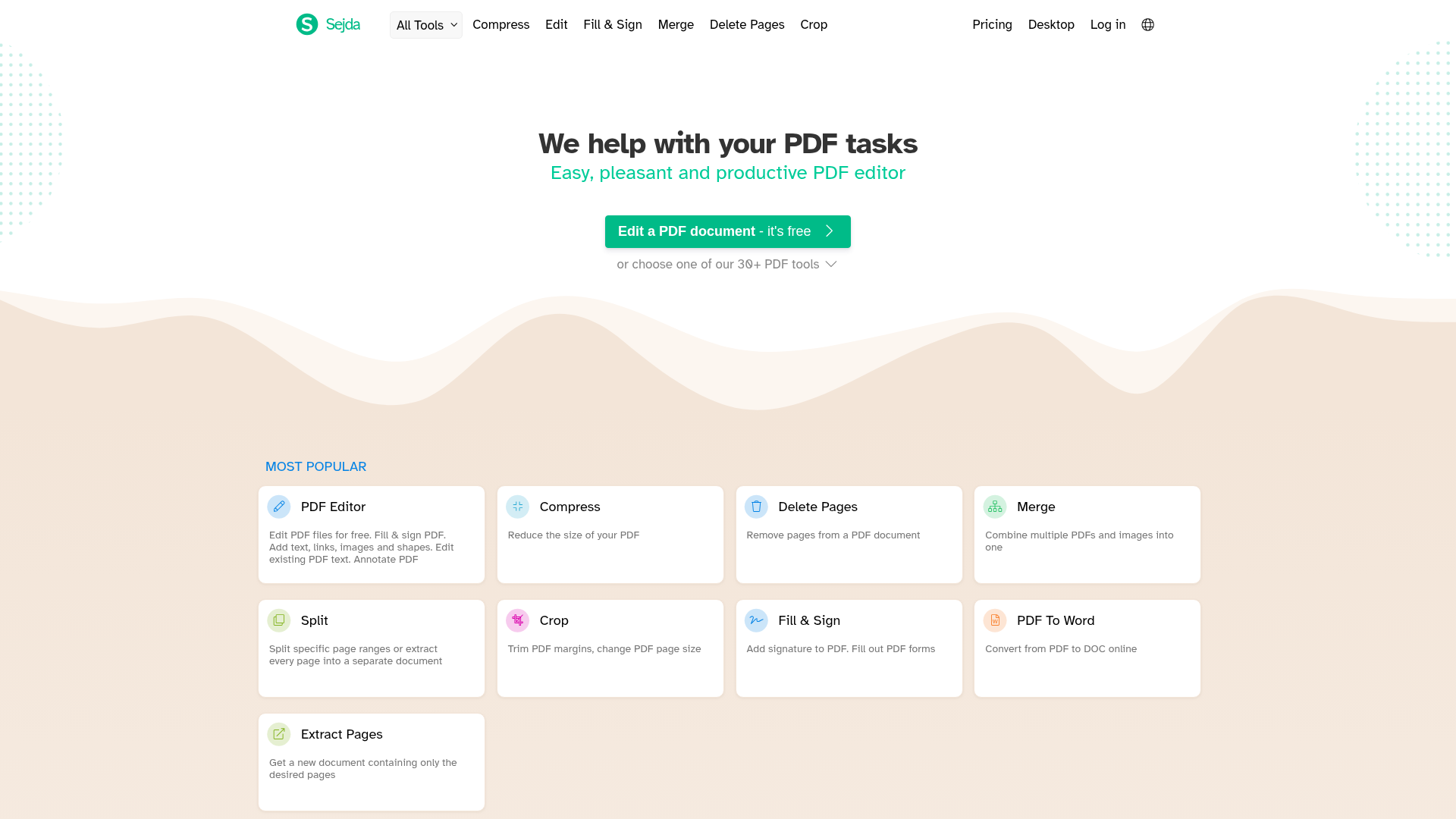Click the Extract Pages arrow icon

(279, 734)
